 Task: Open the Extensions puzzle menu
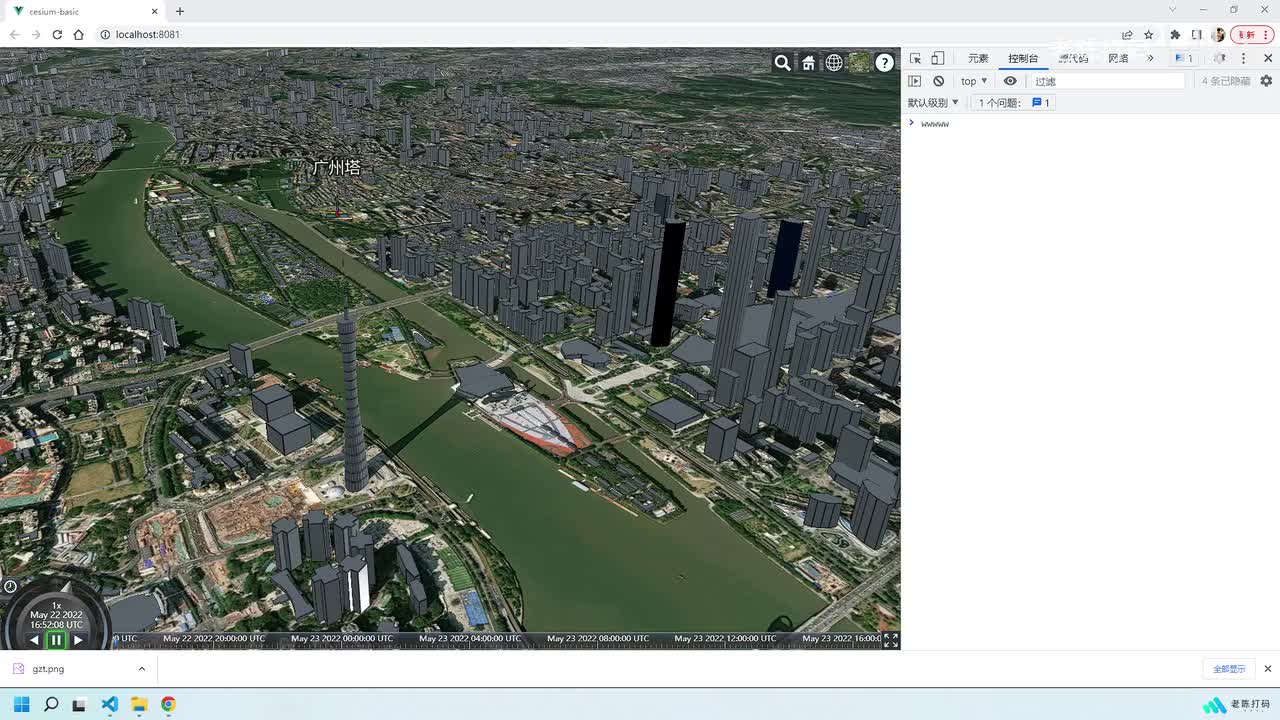click(1175, 34)
